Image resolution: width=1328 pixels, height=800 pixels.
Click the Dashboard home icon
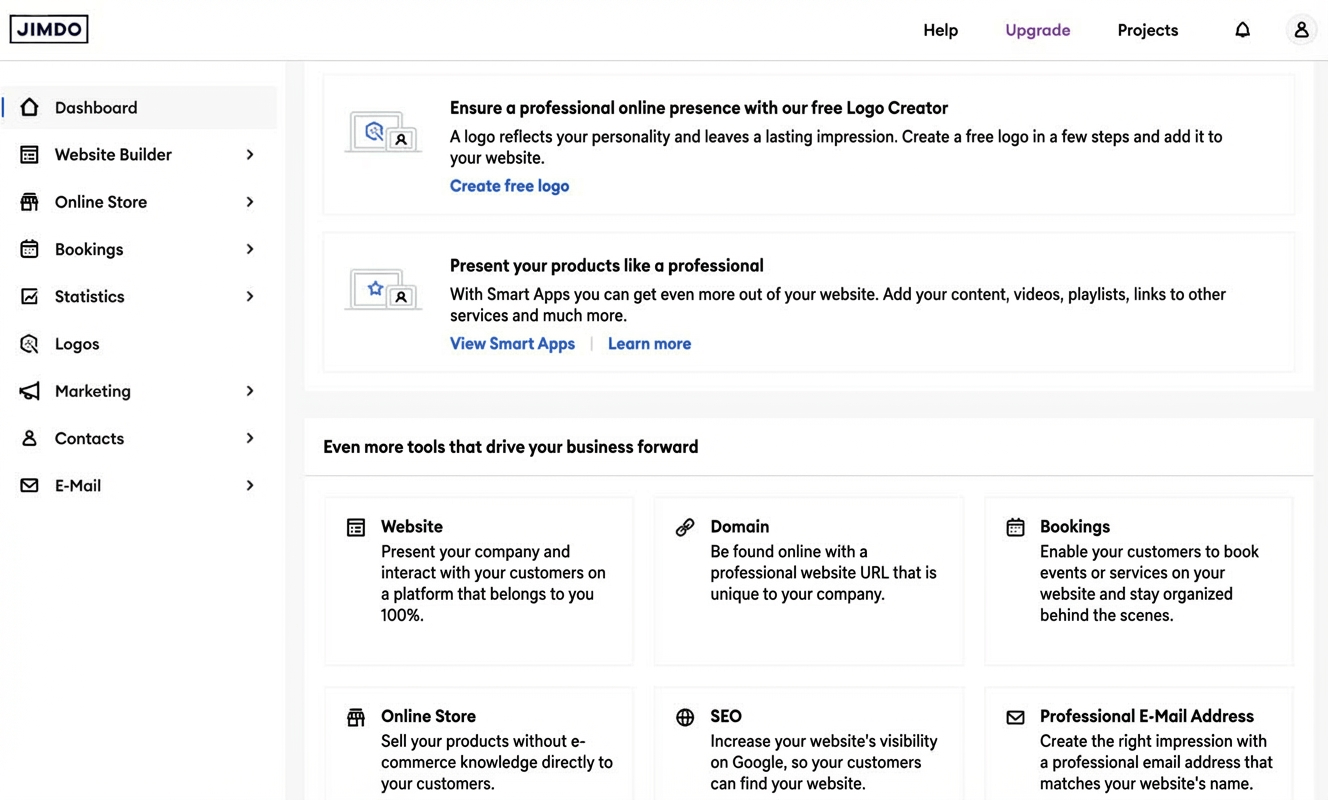coord(30,107)
